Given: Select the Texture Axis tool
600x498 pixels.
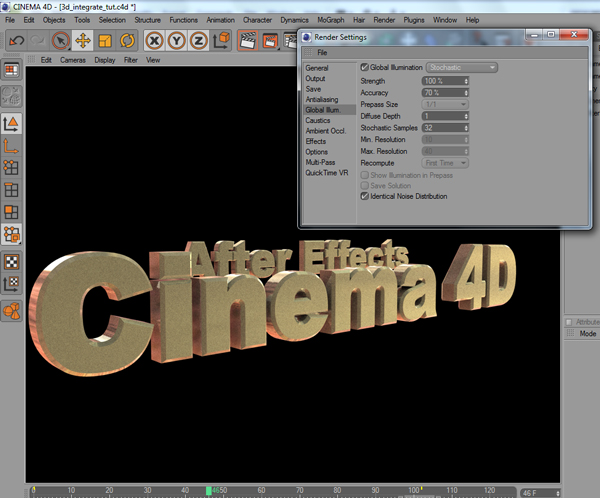Looking at the screenshot, I should tap(11, 284).
